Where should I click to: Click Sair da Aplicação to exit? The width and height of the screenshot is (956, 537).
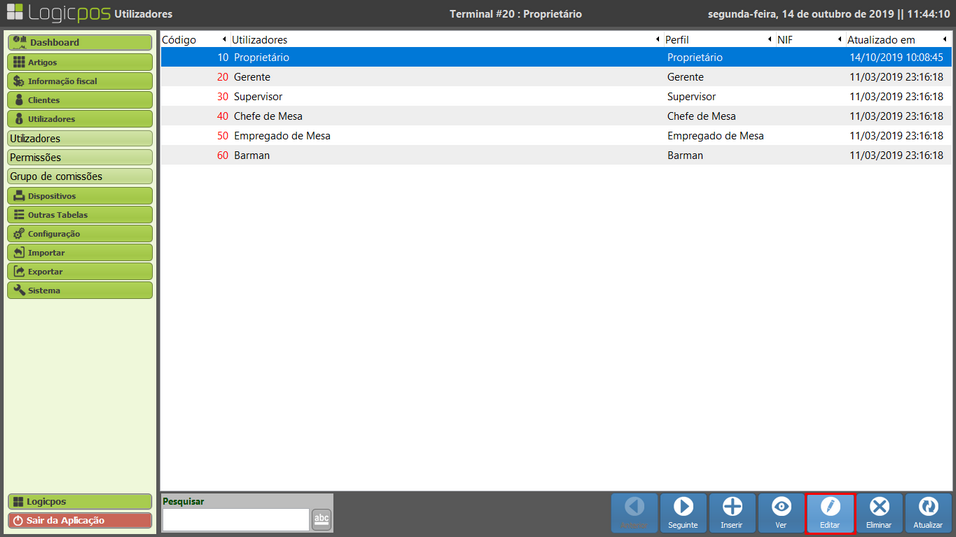(80, 521)
